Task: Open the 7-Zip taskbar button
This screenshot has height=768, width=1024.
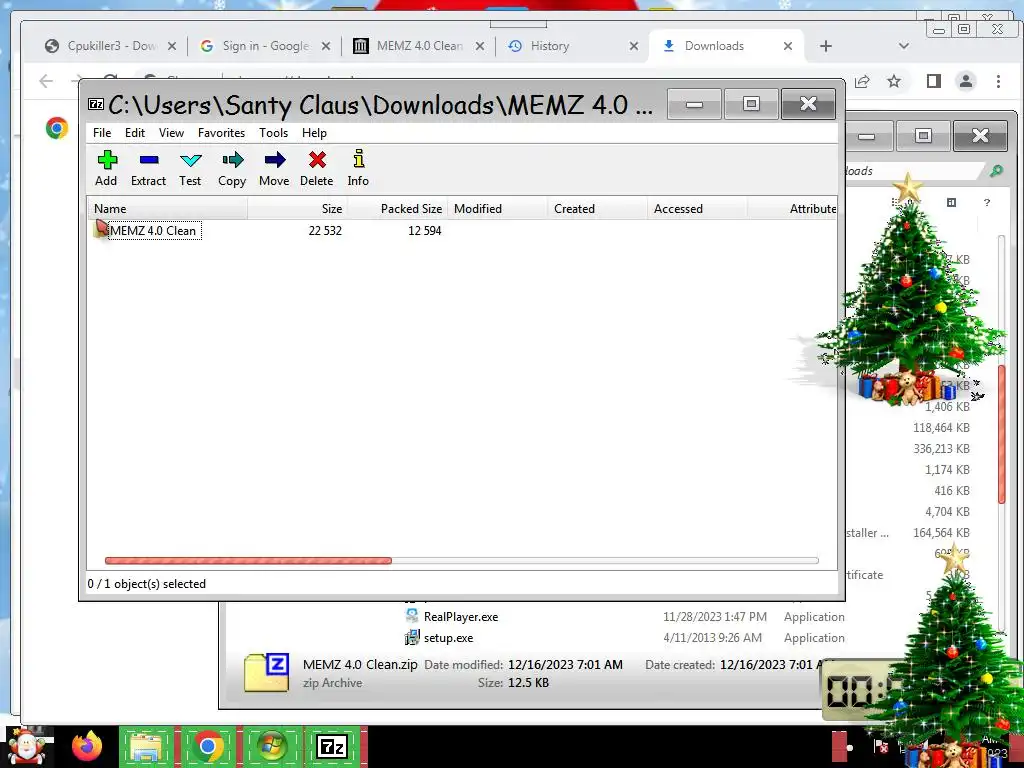Action: click(x=332, y=746)
